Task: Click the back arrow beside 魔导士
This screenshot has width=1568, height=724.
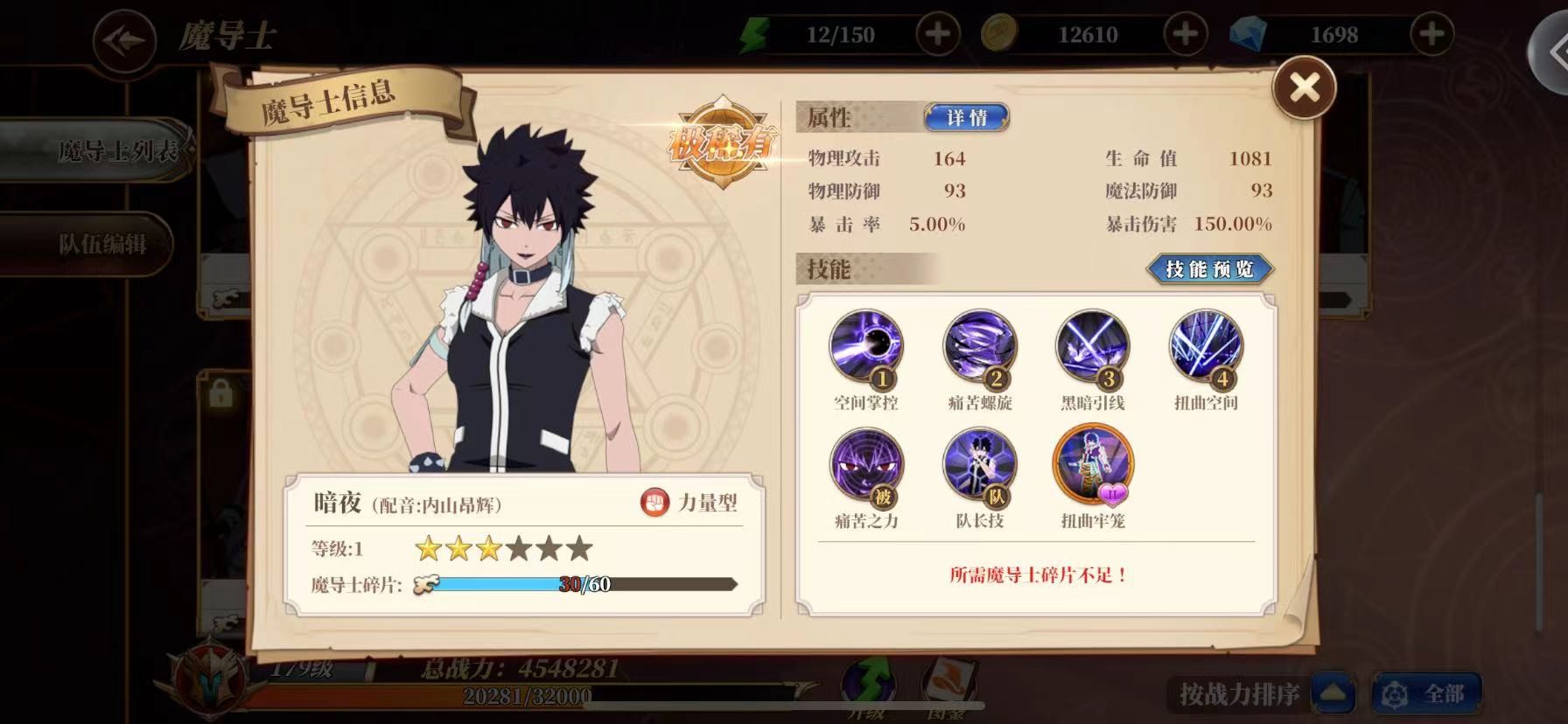Action: point(124,39)
